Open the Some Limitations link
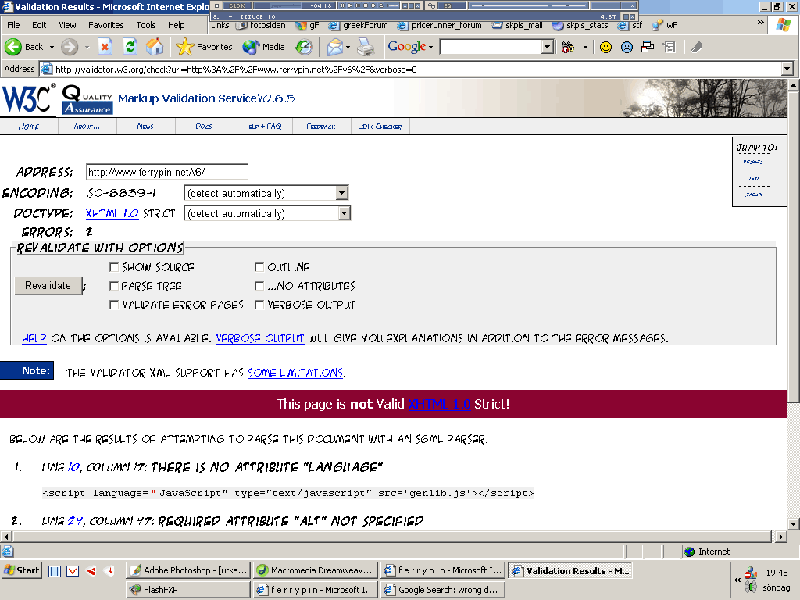Screen dimensions: 800x600 coord(295,373)
